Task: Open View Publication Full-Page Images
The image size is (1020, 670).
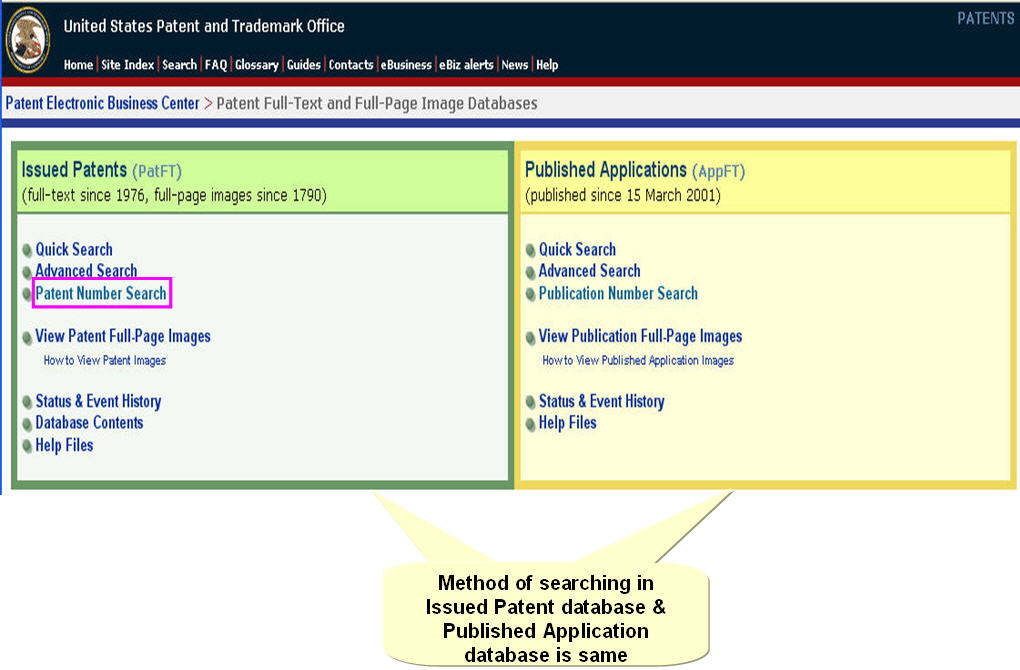Action: pos(640,336)
